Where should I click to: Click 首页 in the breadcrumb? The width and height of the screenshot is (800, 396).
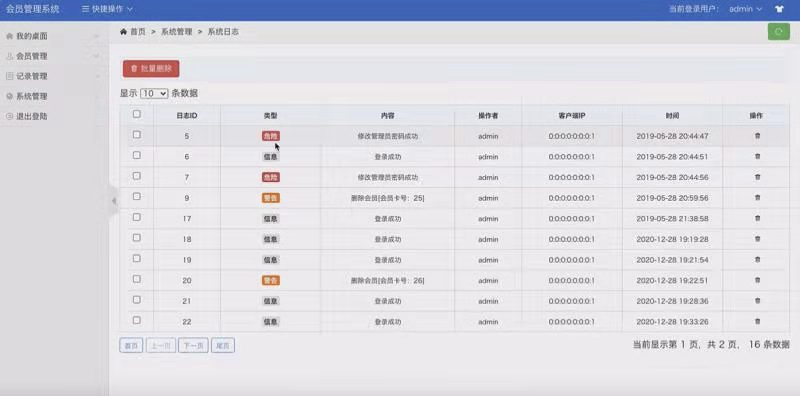point(138,32)
